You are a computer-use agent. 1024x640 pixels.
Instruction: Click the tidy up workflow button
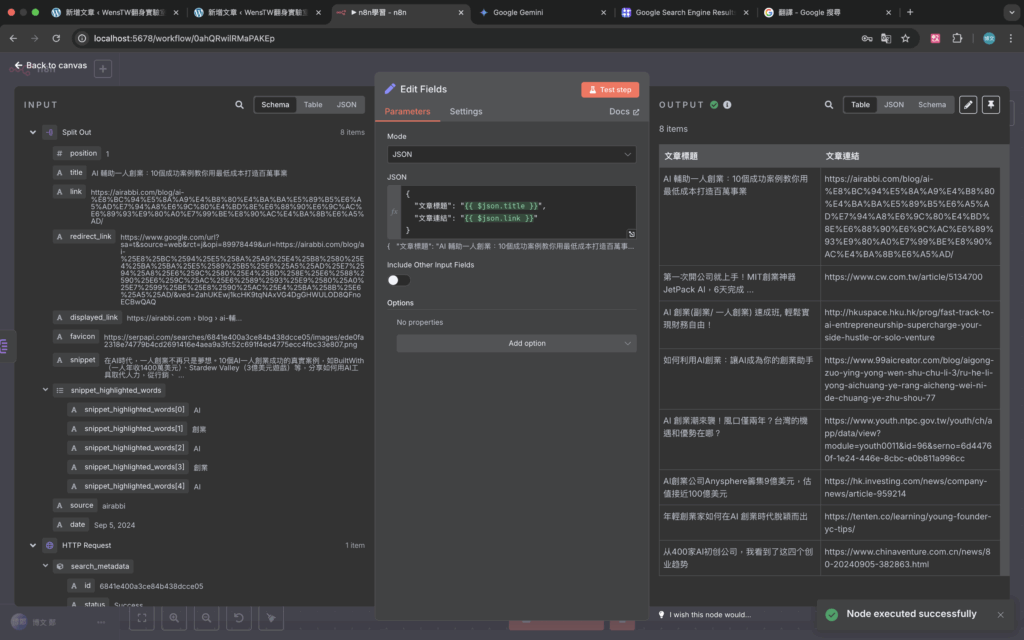pyautogui.click(x=271, y=618)
